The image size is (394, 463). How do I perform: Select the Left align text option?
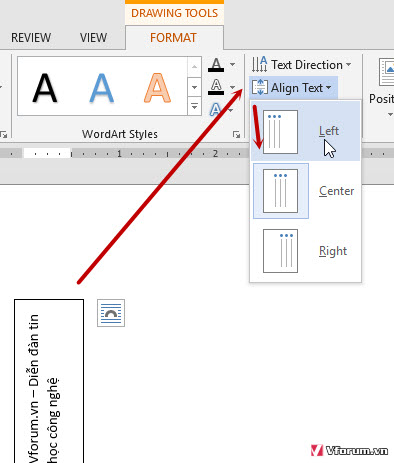click(x=305, y=131)
